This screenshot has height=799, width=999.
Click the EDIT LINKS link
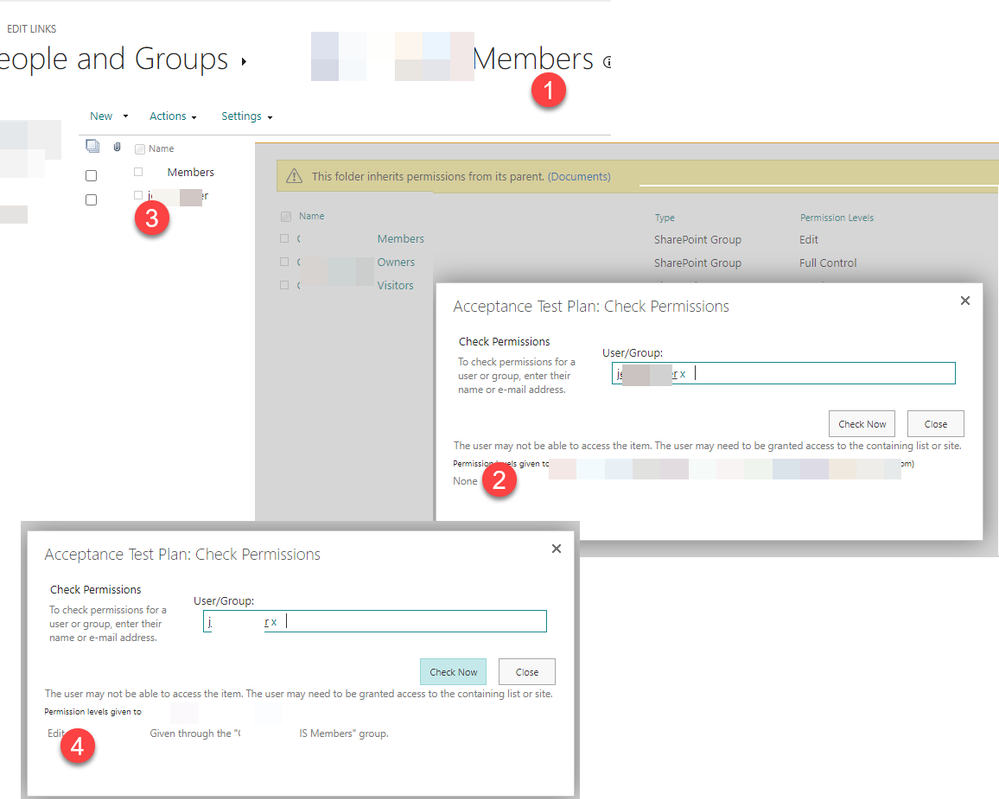point(31,29)
